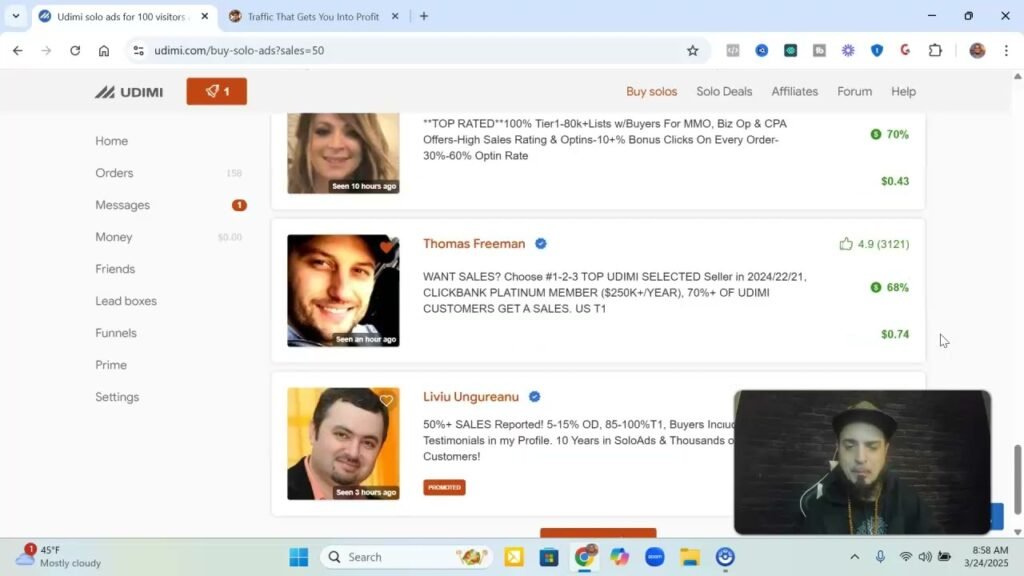Image resolution: width=1024 pixels, height=576 pixels.
Task: Open Affiliates navigation link
Action: 795,91
